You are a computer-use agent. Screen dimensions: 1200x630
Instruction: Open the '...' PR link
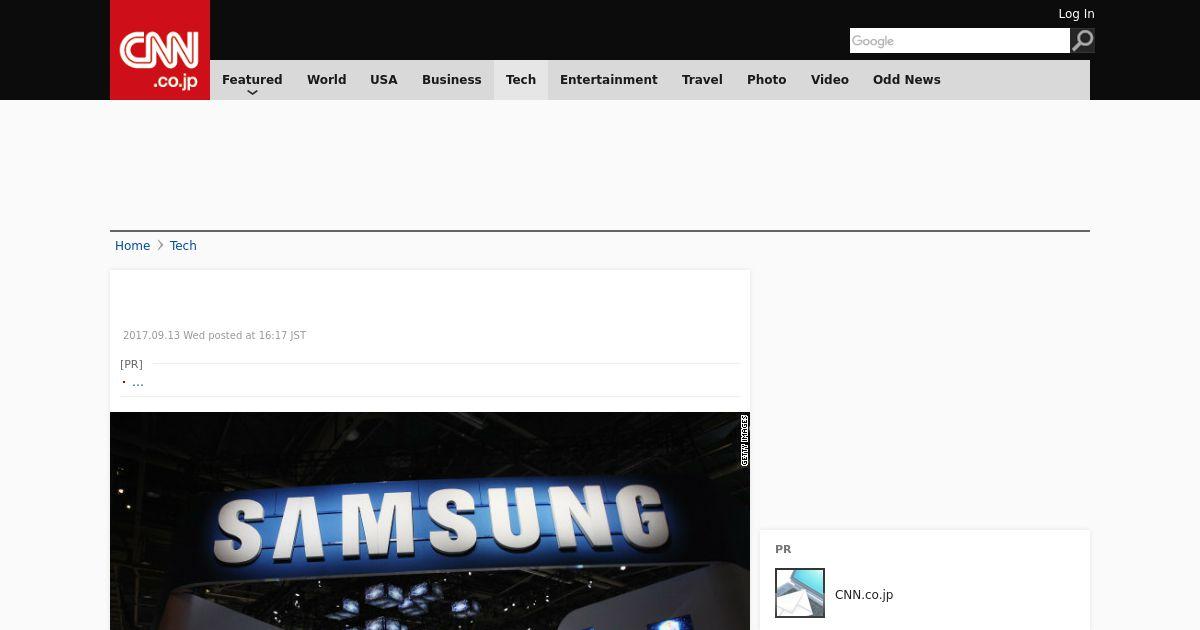[x=138, y=382]
